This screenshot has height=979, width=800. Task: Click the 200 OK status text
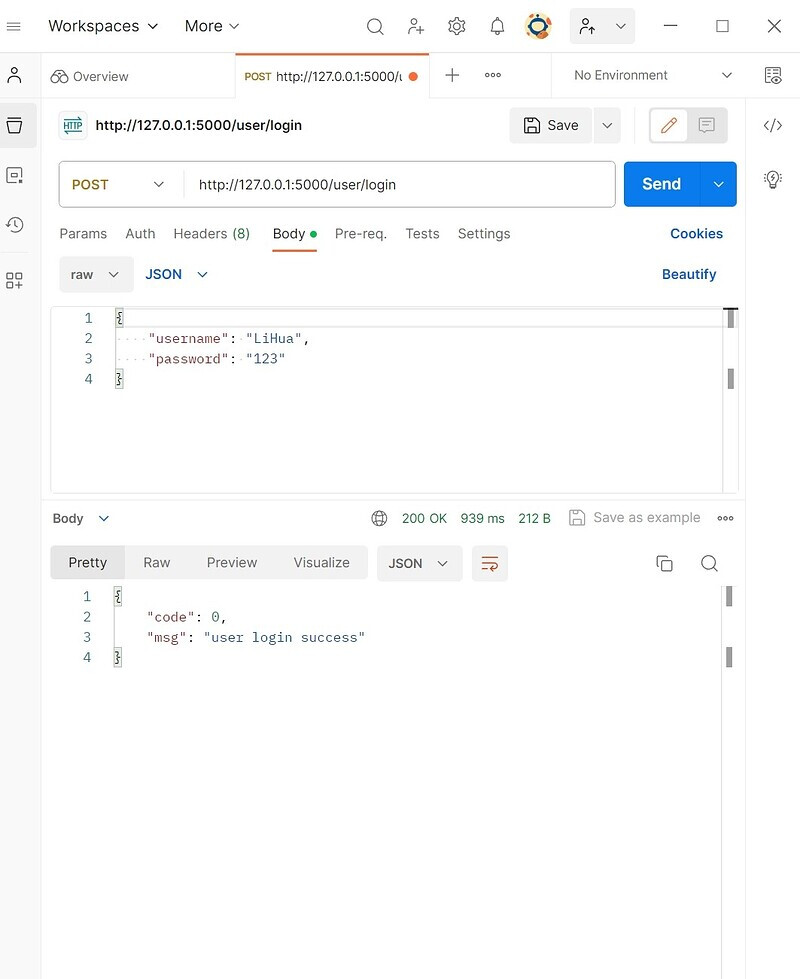tap(424, 518)
